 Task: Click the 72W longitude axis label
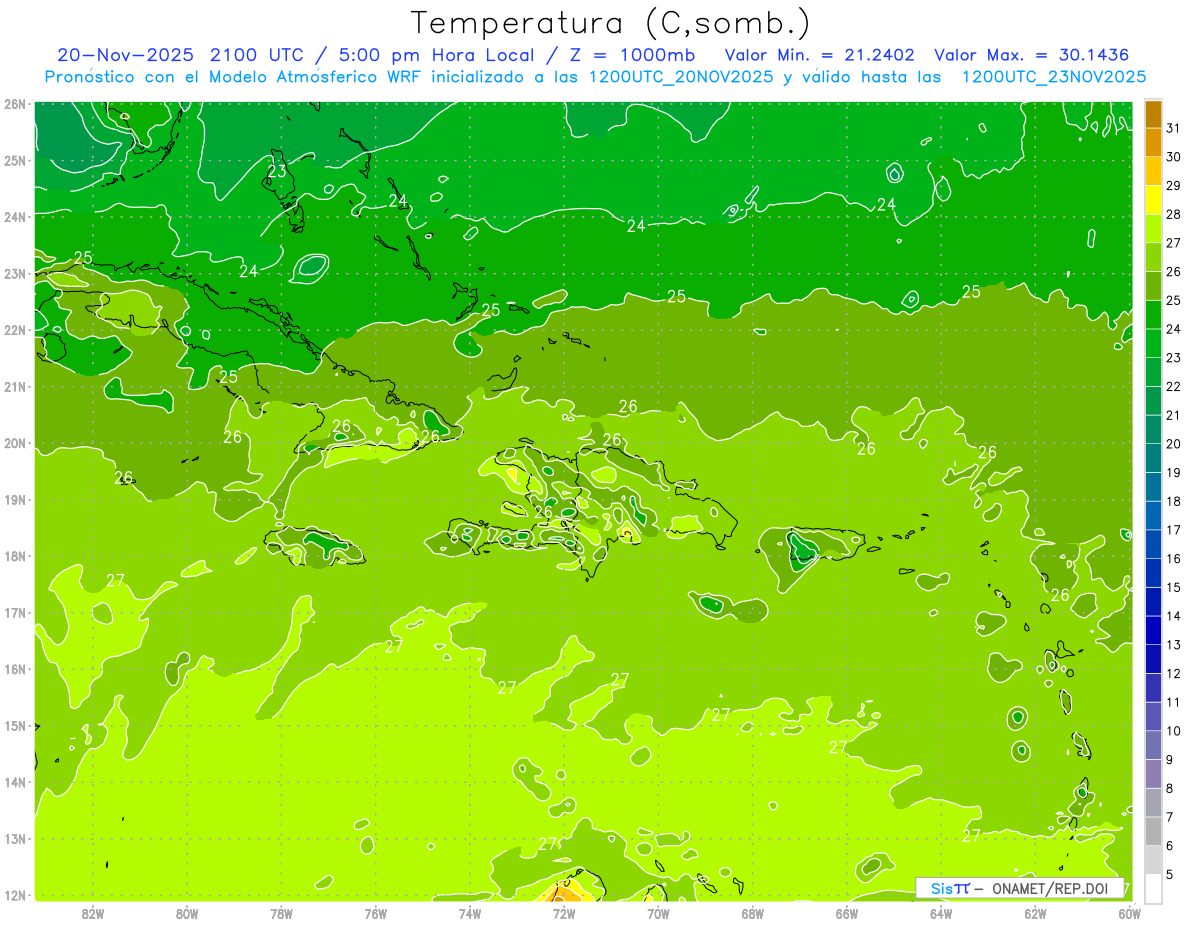[x=564, y=913]
